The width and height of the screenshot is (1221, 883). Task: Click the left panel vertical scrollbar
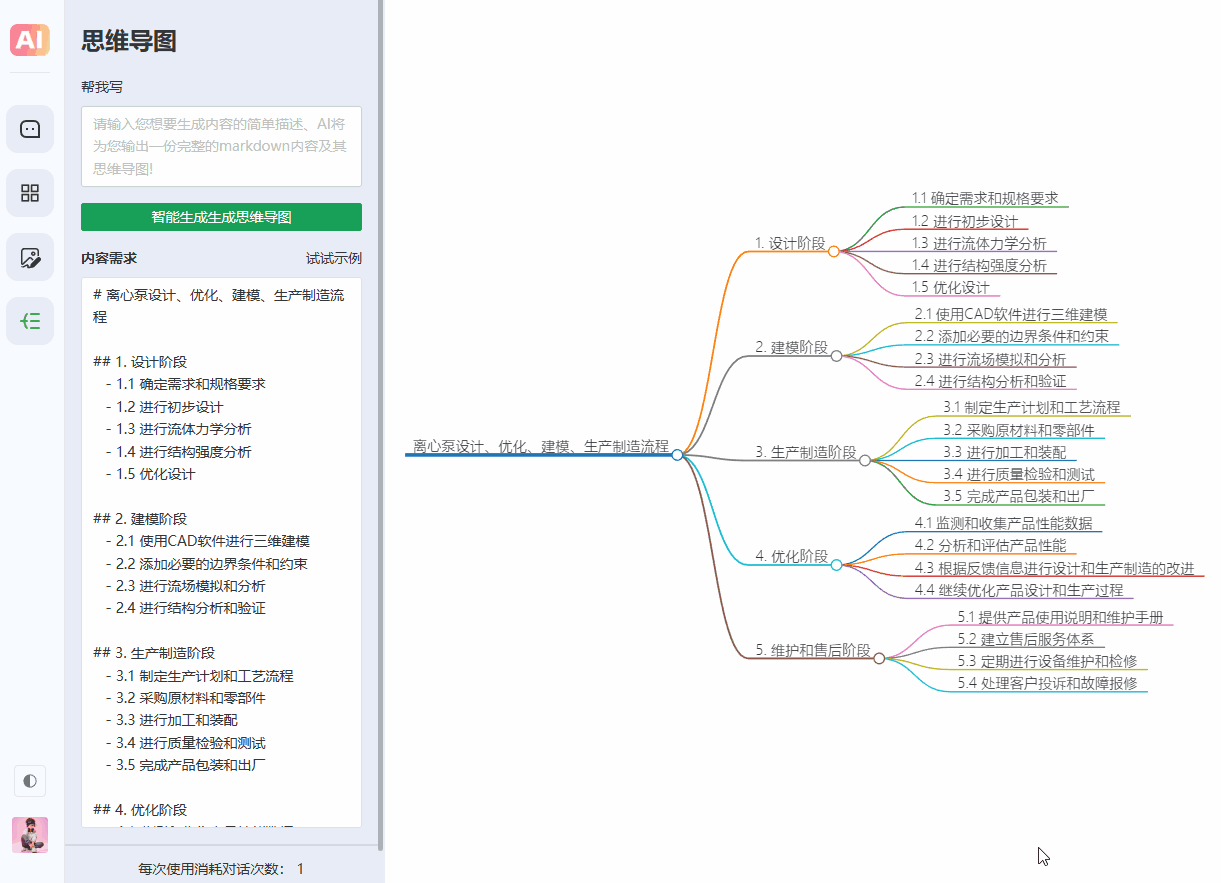pos(381,425)
